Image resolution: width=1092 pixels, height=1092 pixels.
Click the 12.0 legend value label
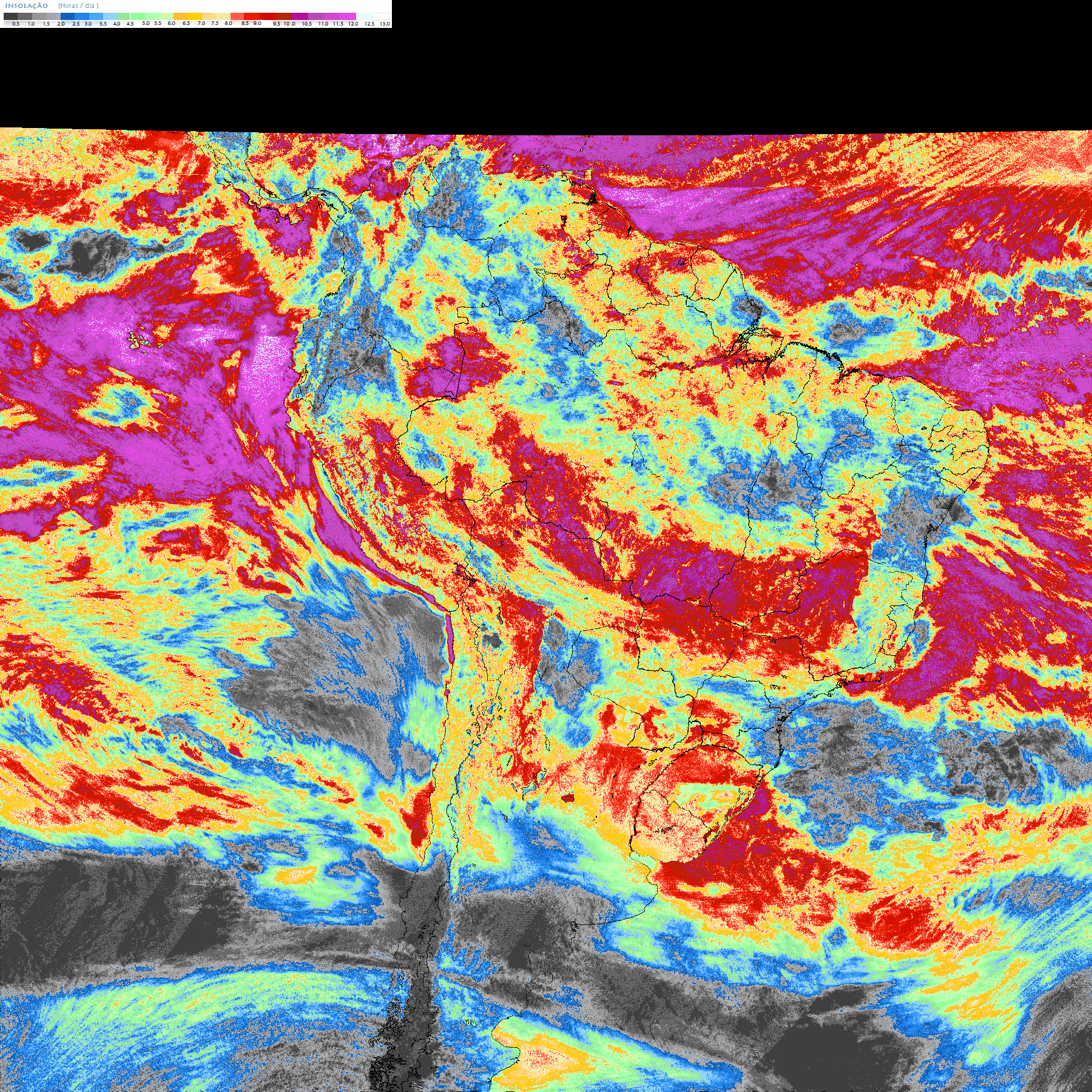[x=353, y=24]
